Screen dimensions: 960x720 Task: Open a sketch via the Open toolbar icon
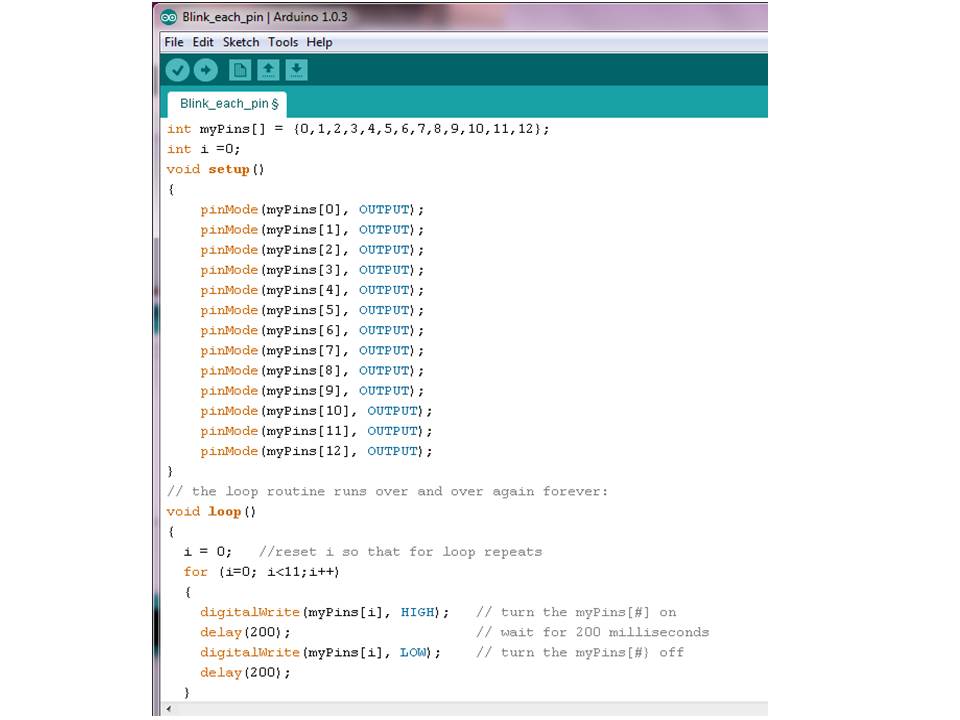point(268,70)
